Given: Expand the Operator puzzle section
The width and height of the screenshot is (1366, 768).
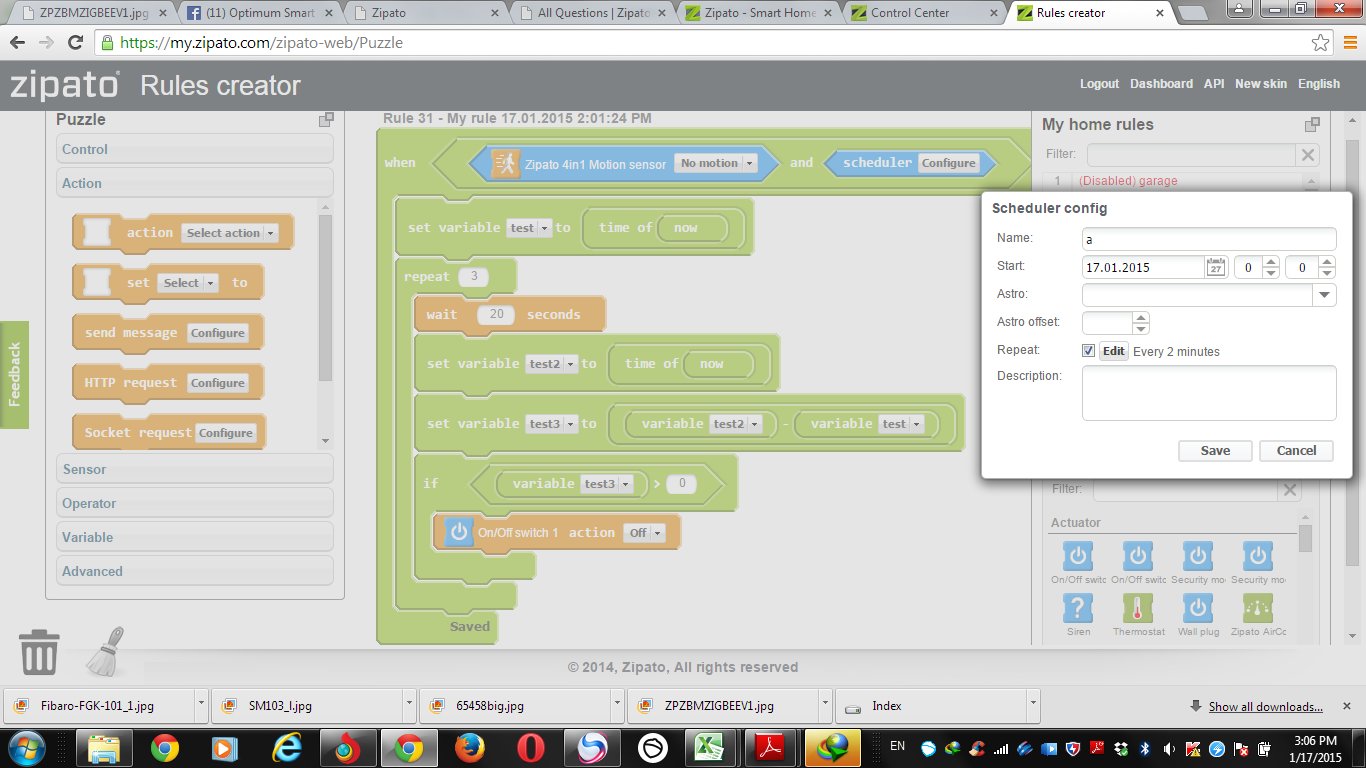Looking at the screenshot, I should pos(195,503).
